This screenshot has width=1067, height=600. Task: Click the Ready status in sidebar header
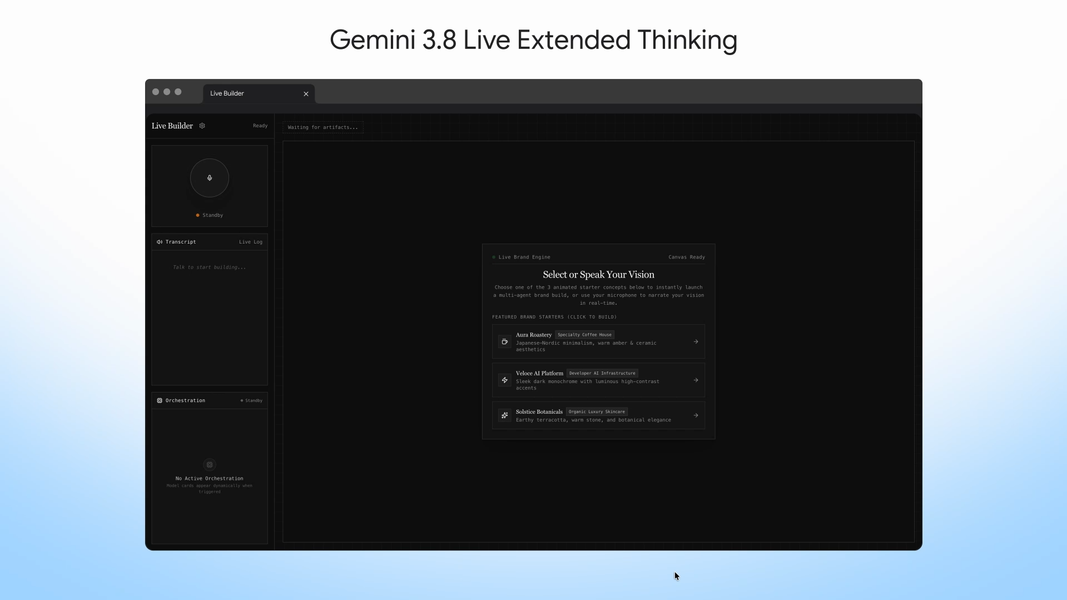[x=260, y=126]
